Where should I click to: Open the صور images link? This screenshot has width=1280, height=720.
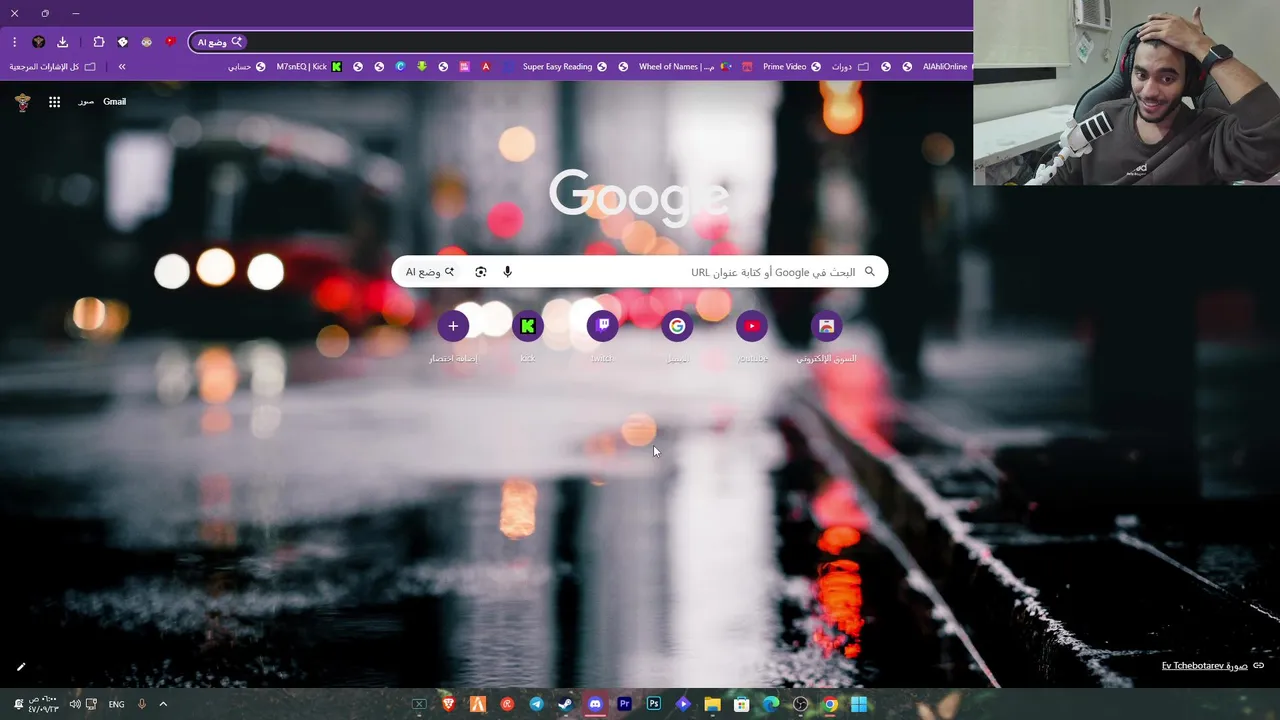point(86,102)
